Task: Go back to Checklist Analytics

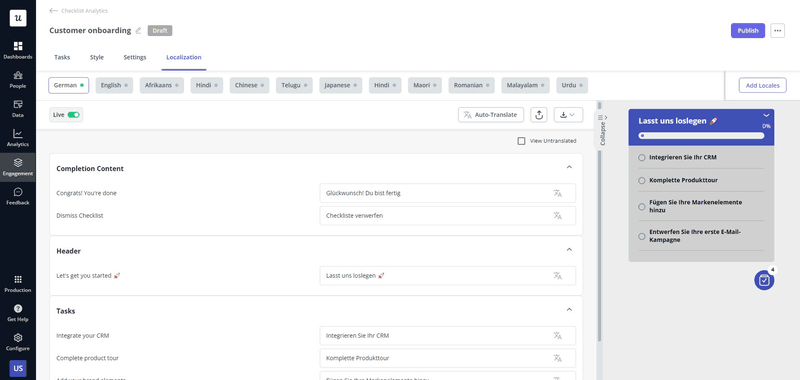Action: point(79,11)
